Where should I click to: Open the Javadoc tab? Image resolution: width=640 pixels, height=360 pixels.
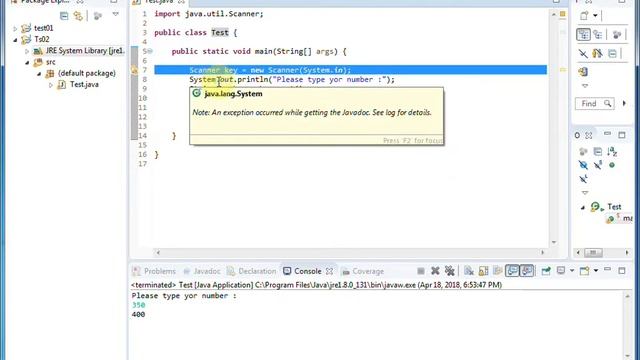[202, 271]
